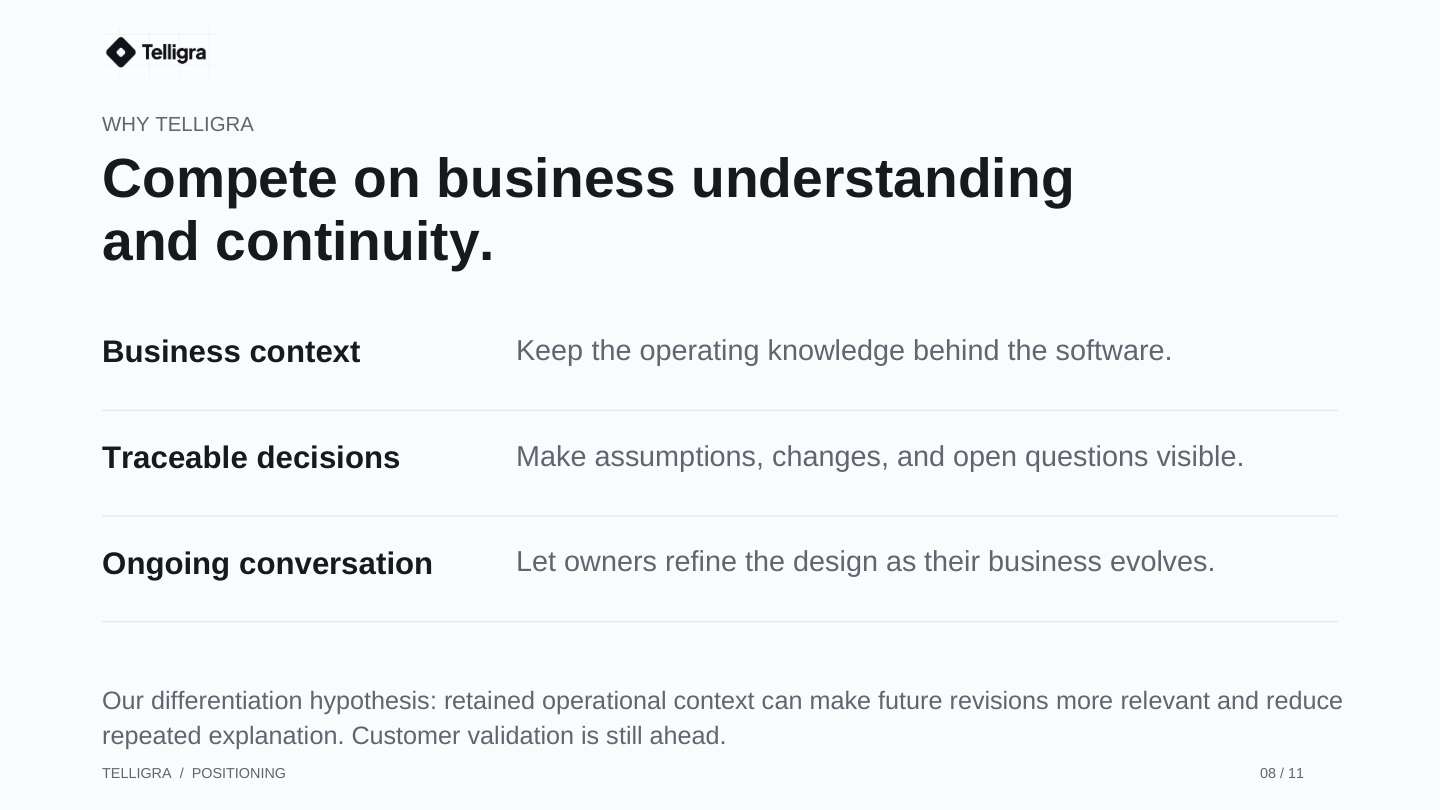Click the POSITIONING footer breadcrumb
Image resolution: width=1440 pixels, height=810 pixels.
(239, 773)
